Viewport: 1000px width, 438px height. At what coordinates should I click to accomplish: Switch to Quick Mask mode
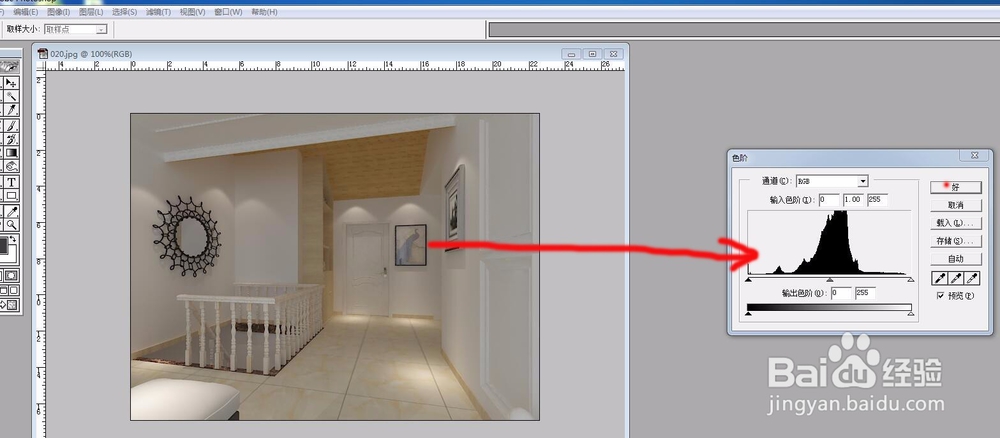tap(12, 275)
